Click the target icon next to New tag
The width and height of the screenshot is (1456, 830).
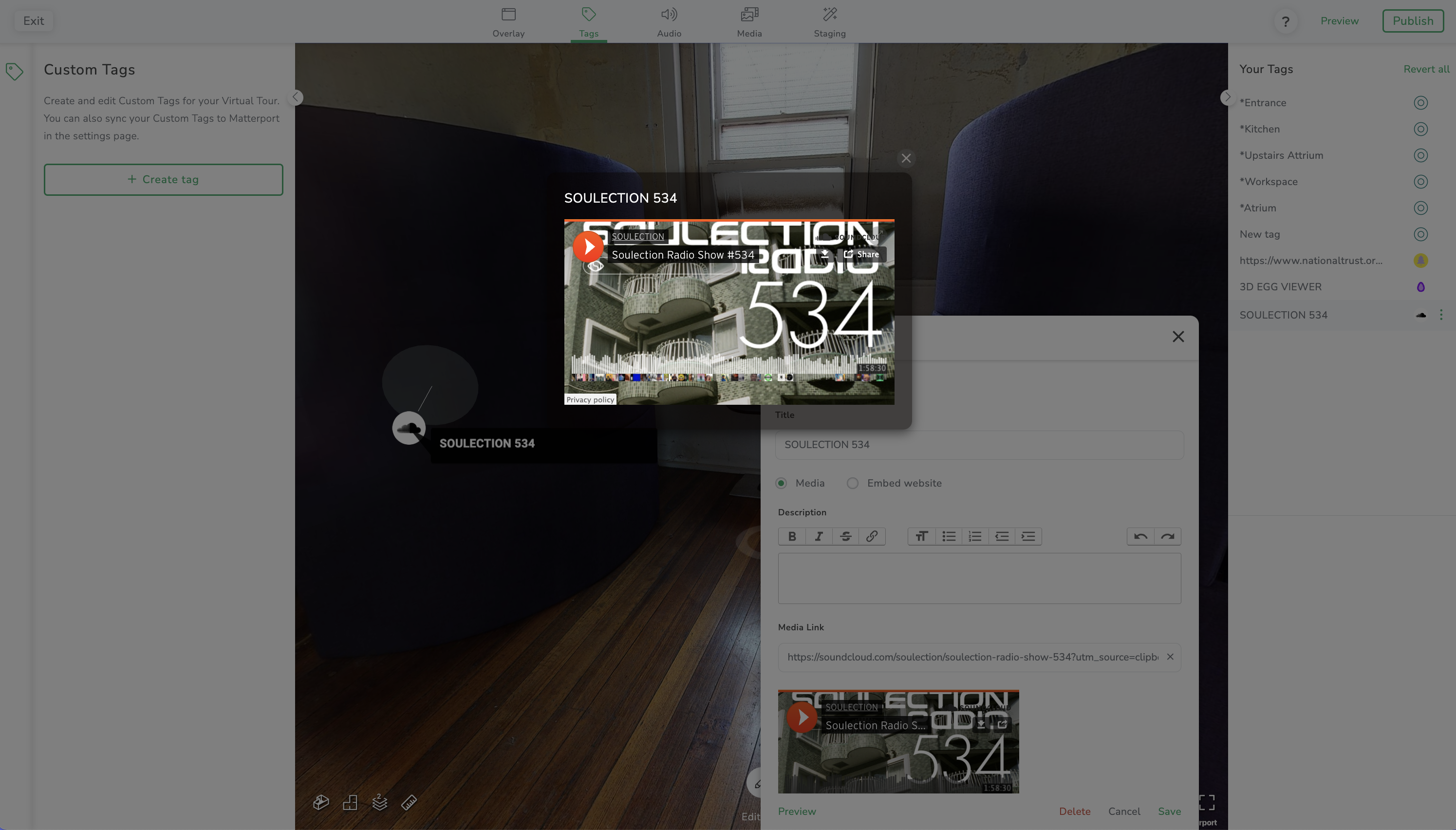pos(1420,234)
